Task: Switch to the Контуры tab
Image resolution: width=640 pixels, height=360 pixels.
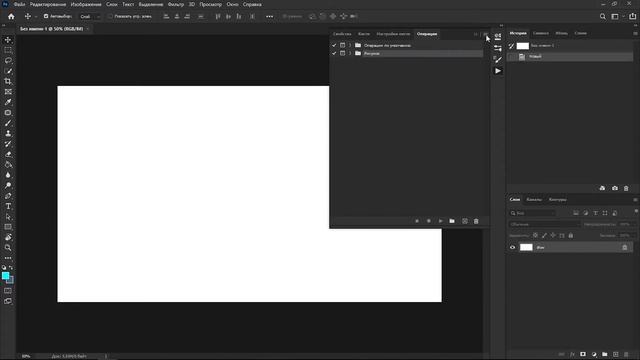Action: point(558,200)
